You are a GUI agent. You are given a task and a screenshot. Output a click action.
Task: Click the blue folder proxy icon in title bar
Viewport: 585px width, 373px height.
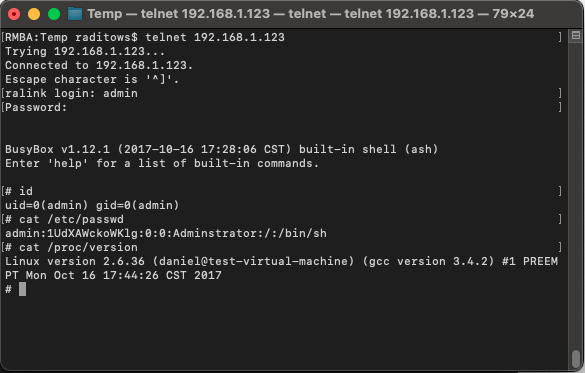75,14
